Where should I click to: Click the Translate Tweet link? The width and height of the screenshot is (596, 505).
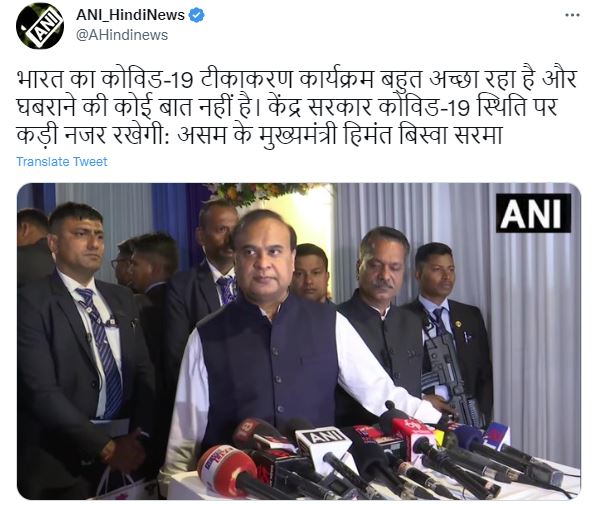[x=62, y=161]
